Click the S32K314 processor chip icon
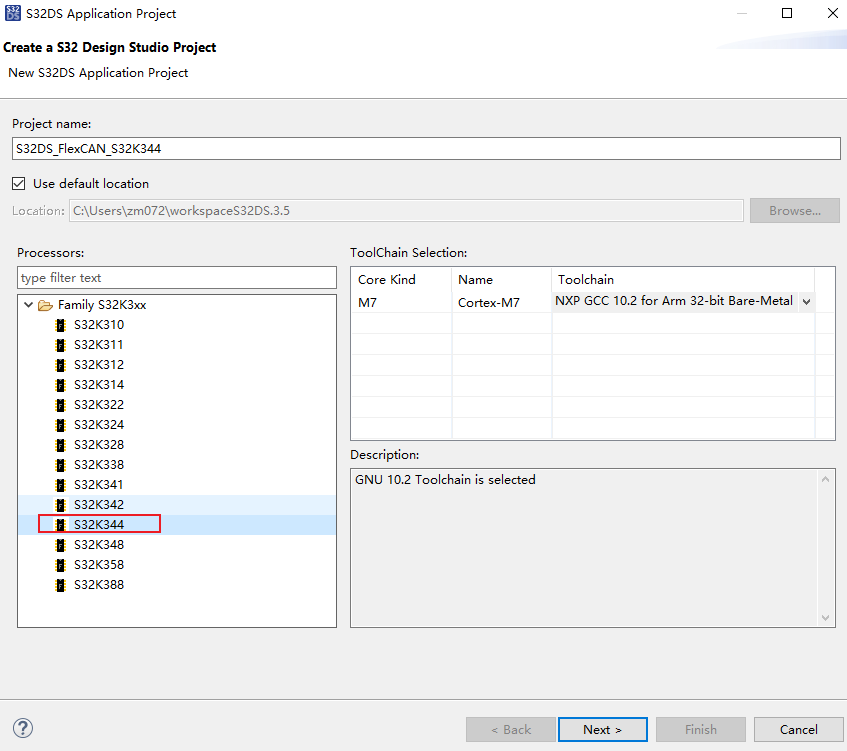Image resolution: width=847 pixels, height=751 pixels. coord(60,385)
